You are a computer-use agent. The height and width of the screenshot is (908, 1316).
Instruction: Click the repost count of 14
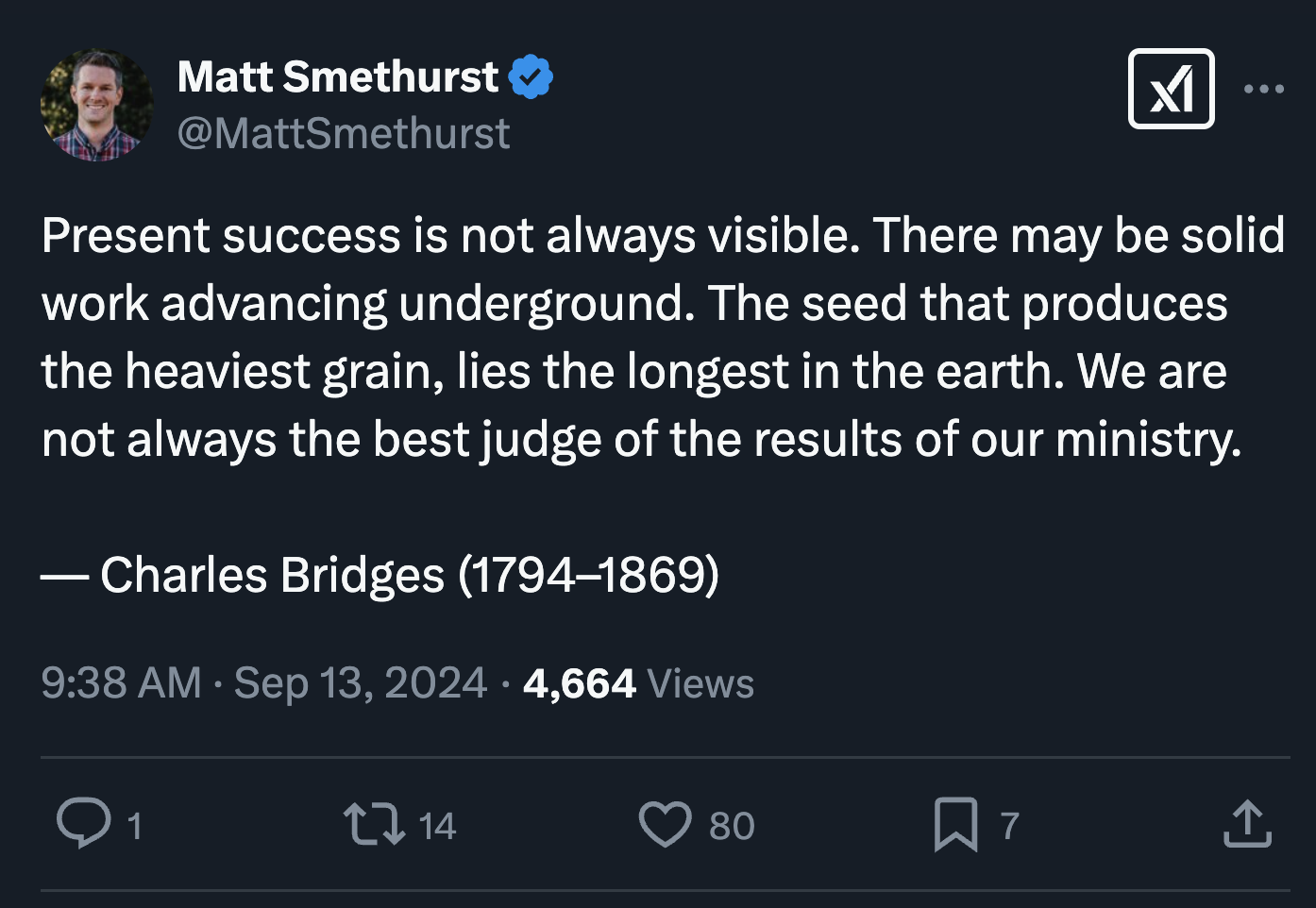437,826
